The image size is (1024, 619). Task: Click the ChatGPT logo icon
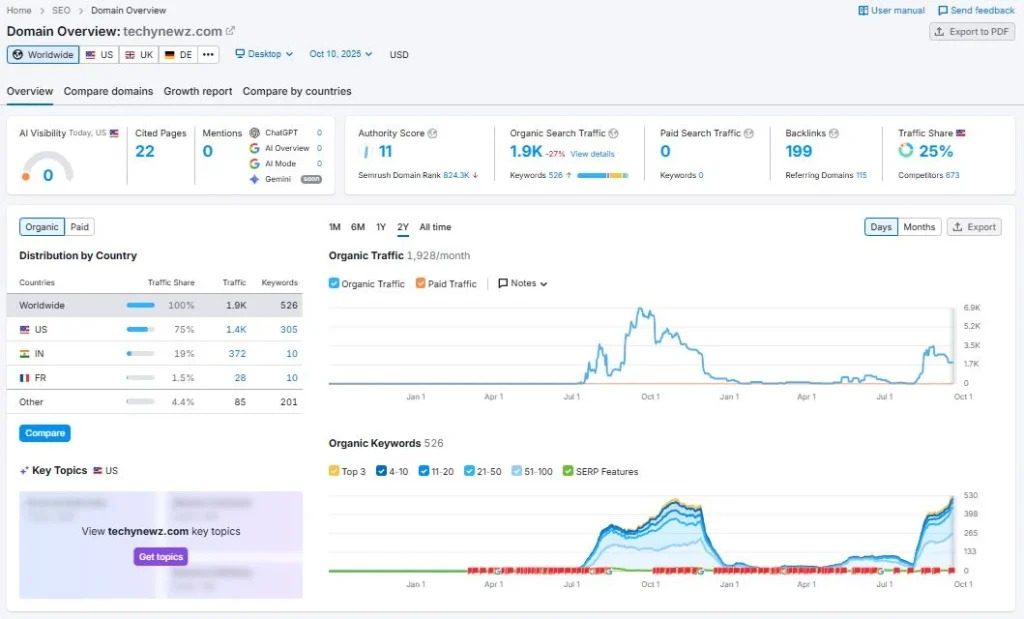click(x=255, y=133)
